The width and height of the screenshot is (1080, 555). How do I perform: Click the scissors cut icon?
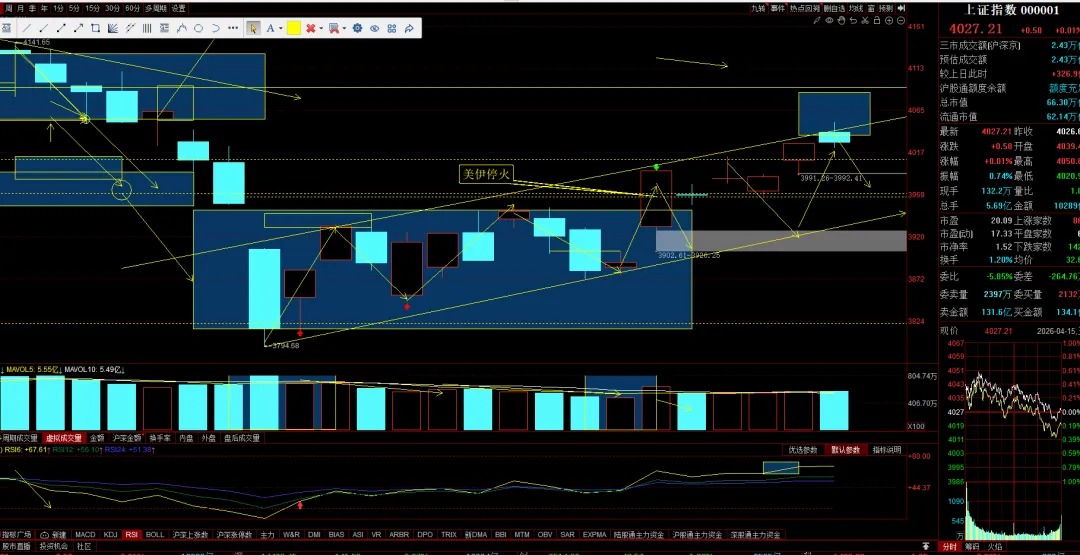pyautogui.click(x=865, y=20)
